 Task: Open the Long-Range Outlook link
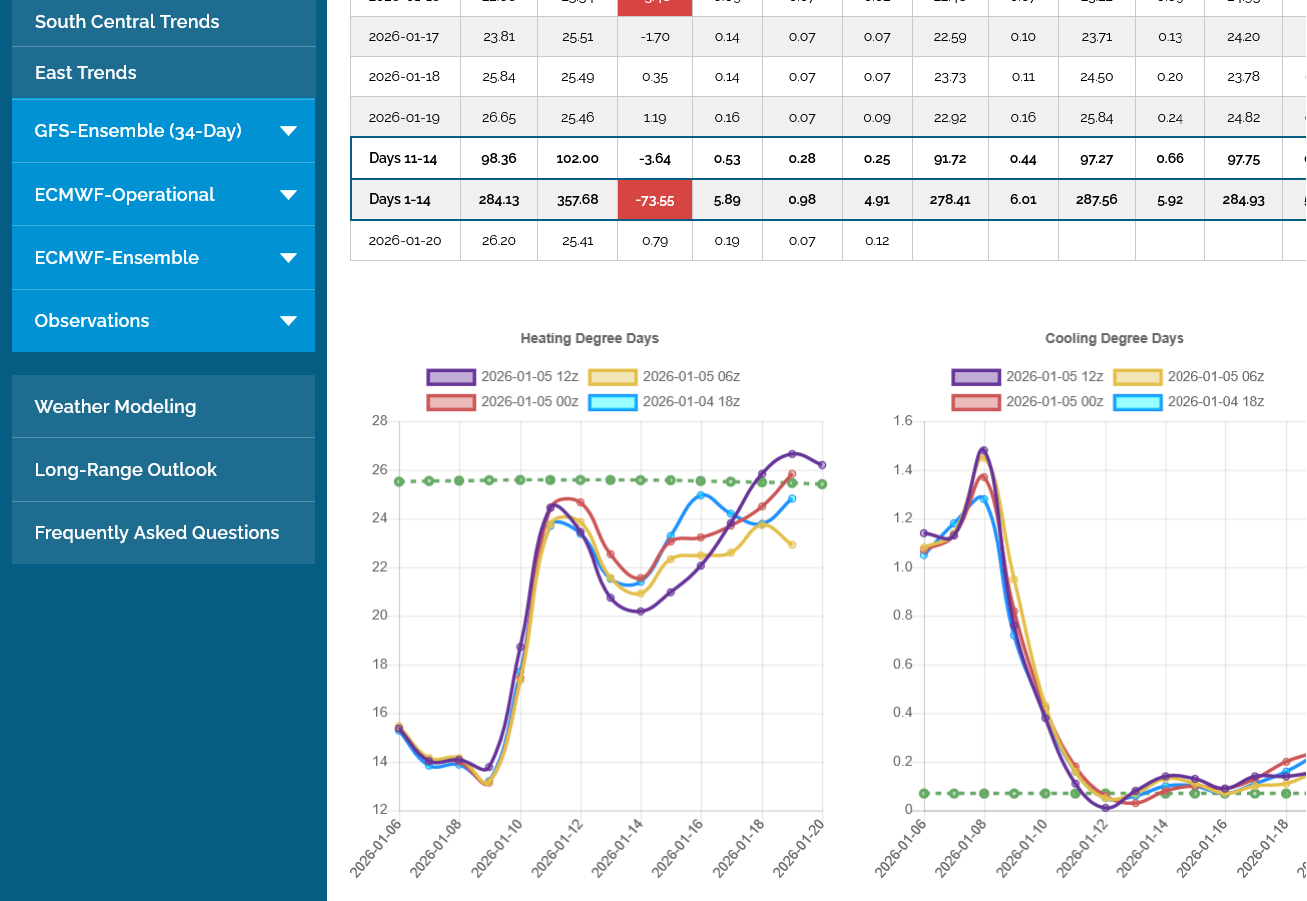click(125, 470)
